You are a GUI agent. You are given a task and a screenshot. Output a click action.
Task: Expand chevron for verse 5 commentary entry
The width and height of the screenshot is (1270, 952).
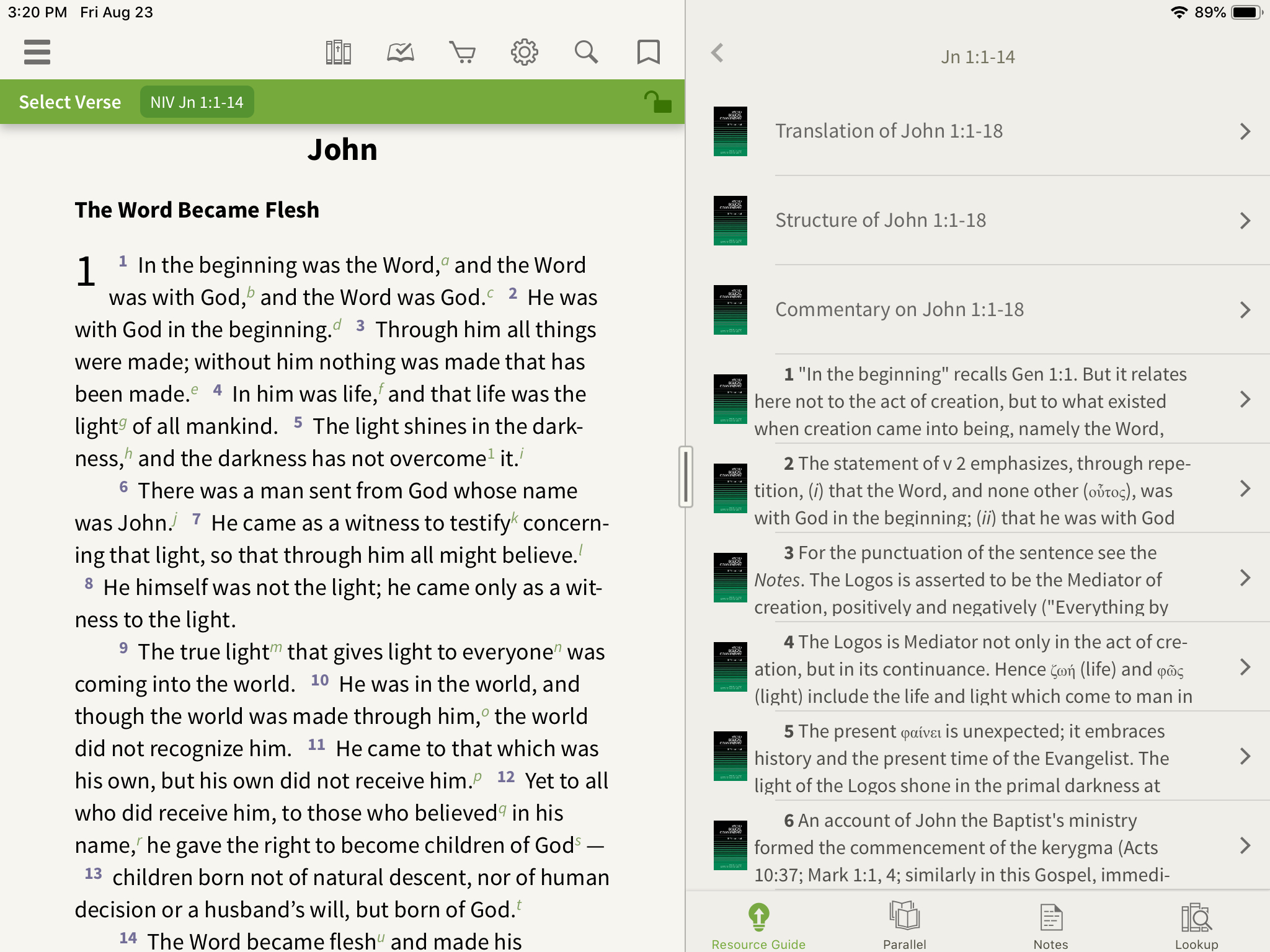pos(1245,756)
